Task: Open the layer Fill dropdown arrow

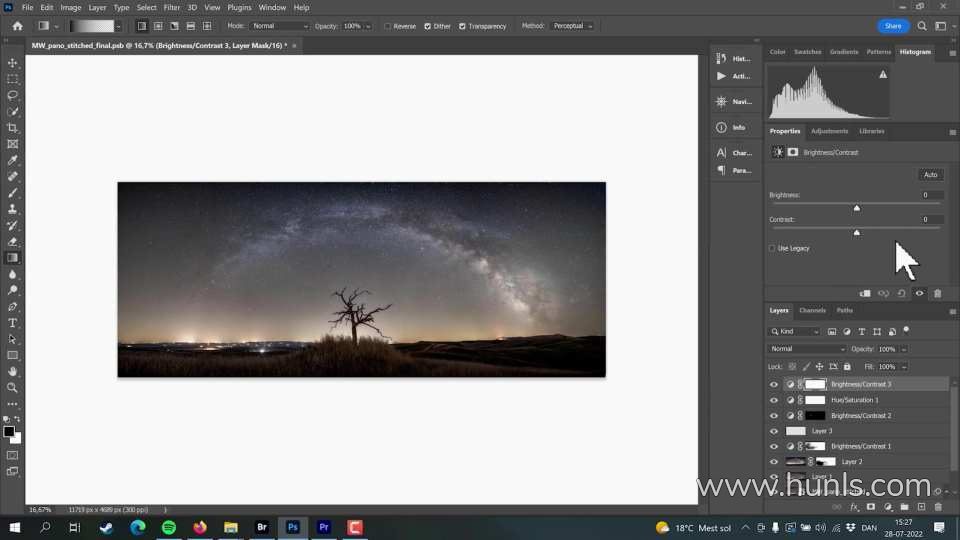Action: click(x=904, y=367)
